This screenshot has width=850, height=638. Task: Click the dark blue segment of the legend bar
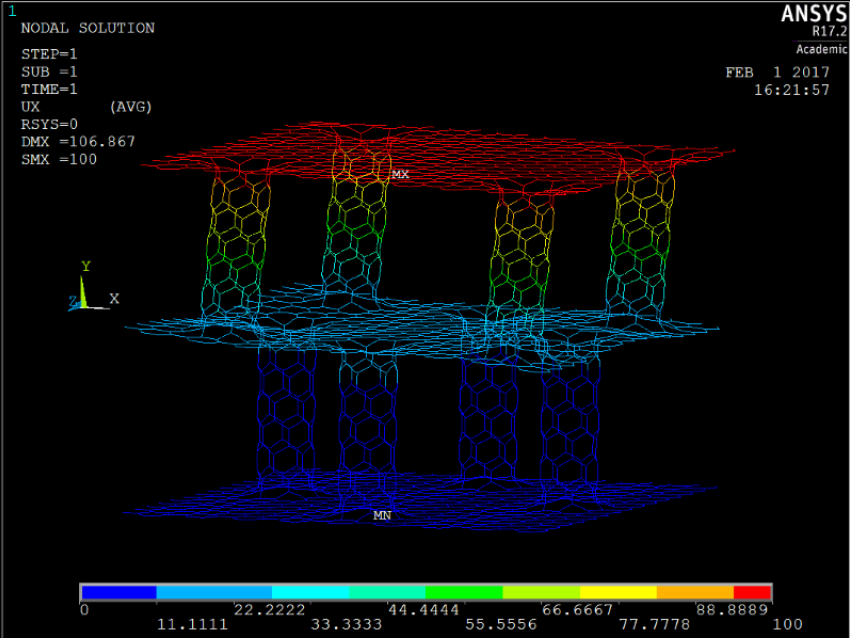(118, 592)
